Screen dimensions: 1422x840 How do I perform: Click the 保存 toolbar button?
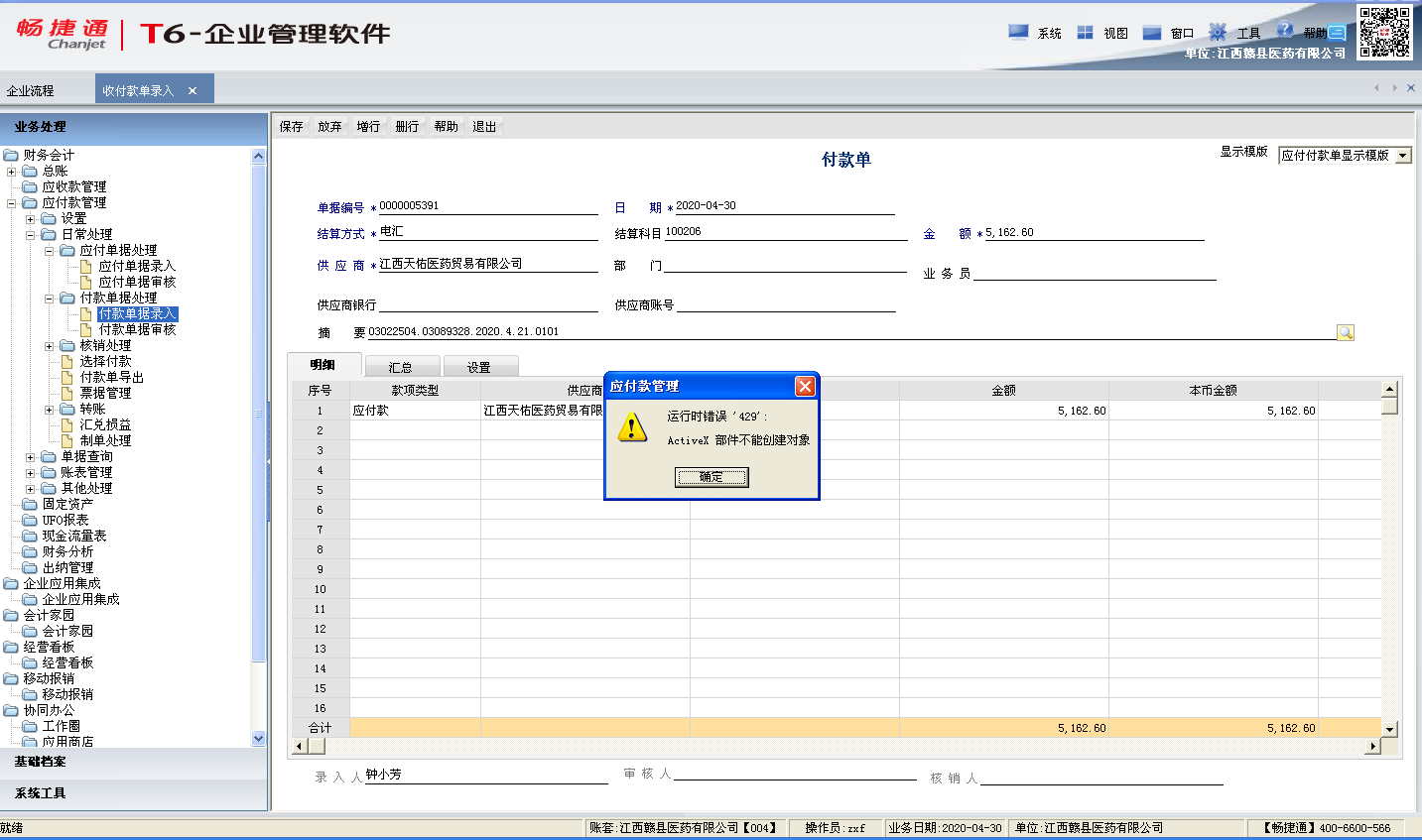[x=292, y=126]
